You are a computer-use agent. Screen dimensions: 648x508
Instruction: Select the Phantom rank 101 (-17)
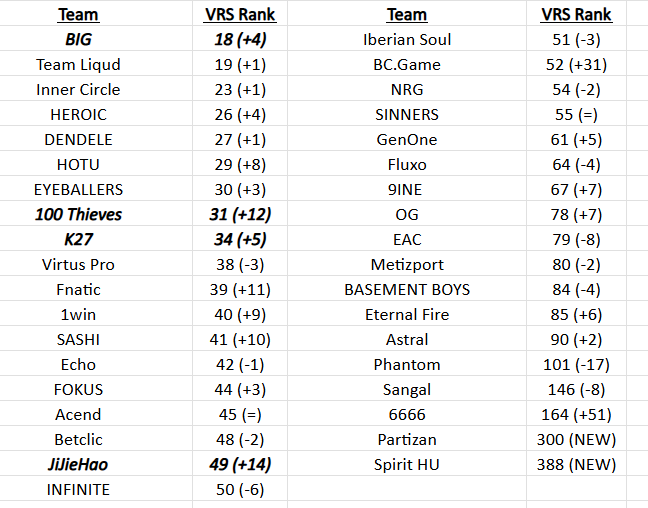pos(577,364)
